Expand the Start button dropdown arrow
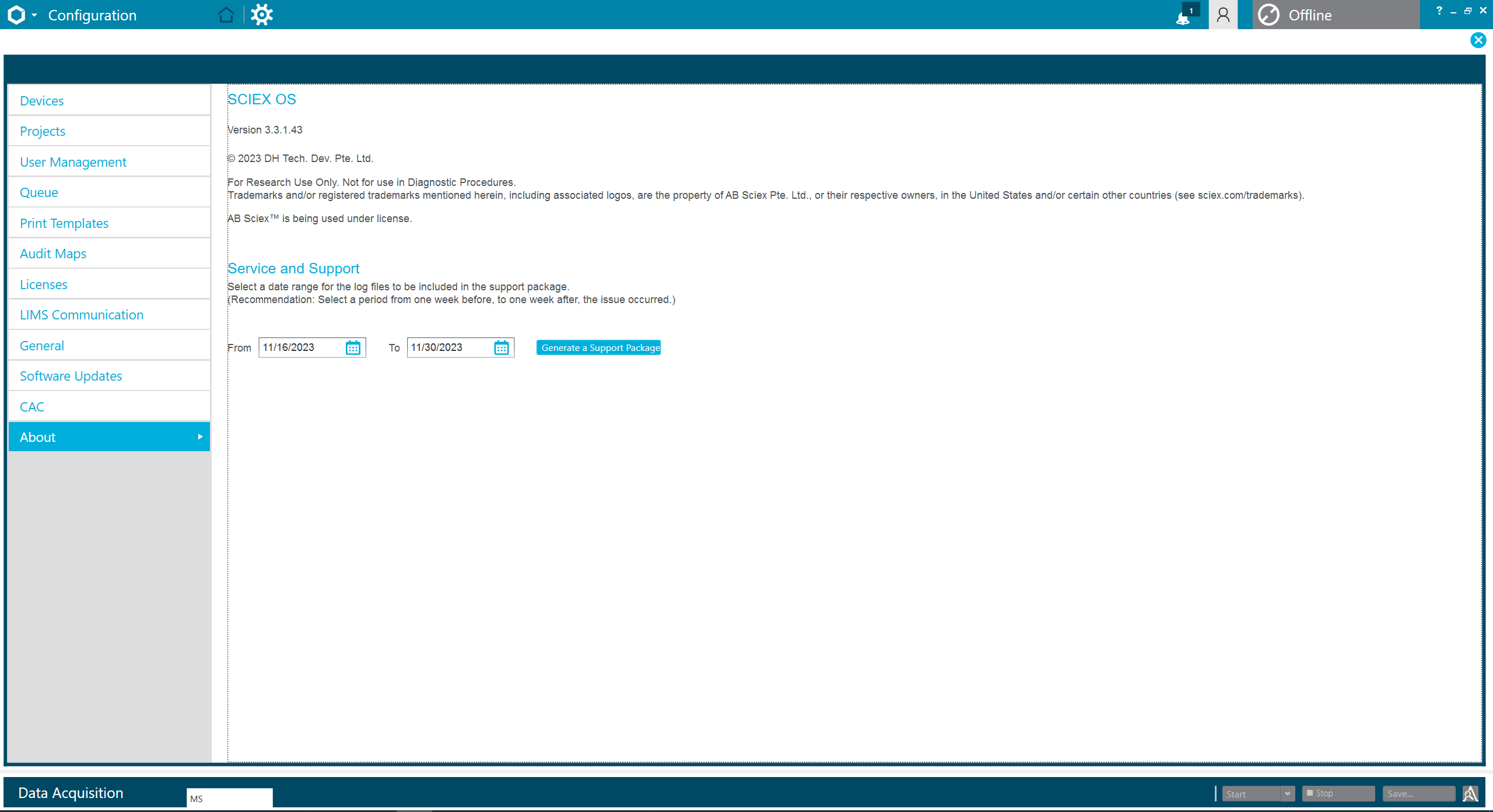The height and width of the screenshot is (812, 1493). tap(1288, 794)
